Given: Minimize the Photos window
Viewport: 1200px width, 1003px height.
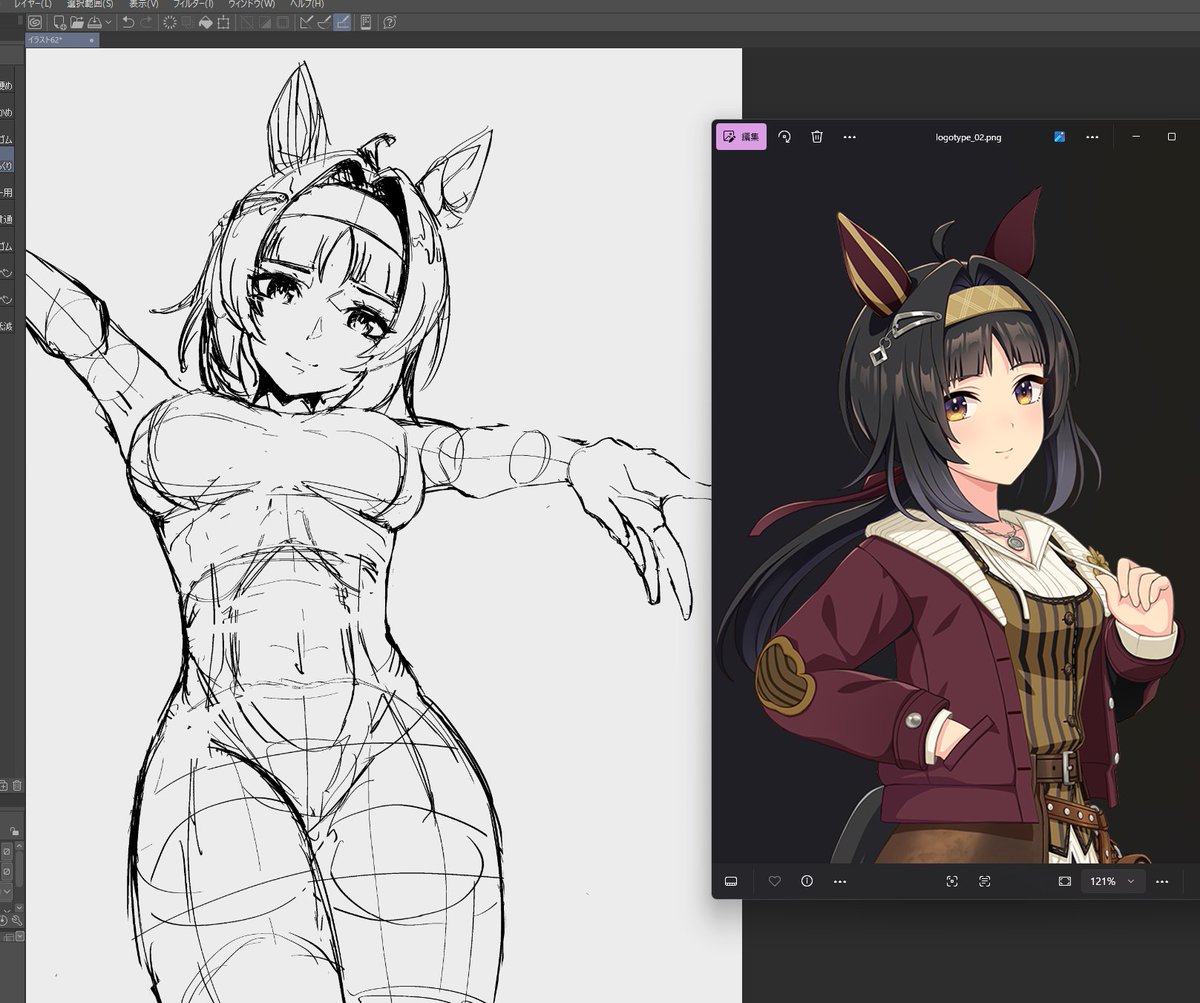Looking at the screenshot, I should (x=1136, y=137).
